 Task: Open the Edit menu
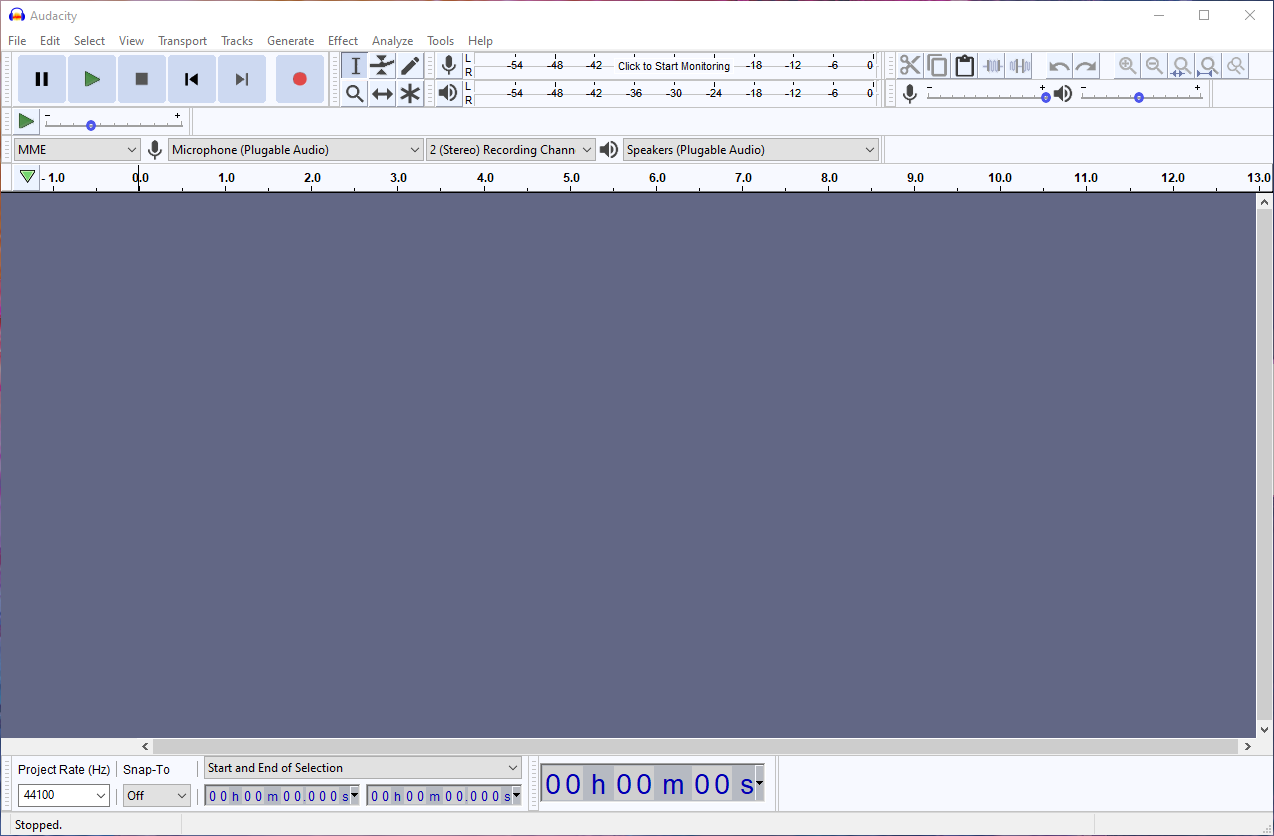[x=50, y=41]
